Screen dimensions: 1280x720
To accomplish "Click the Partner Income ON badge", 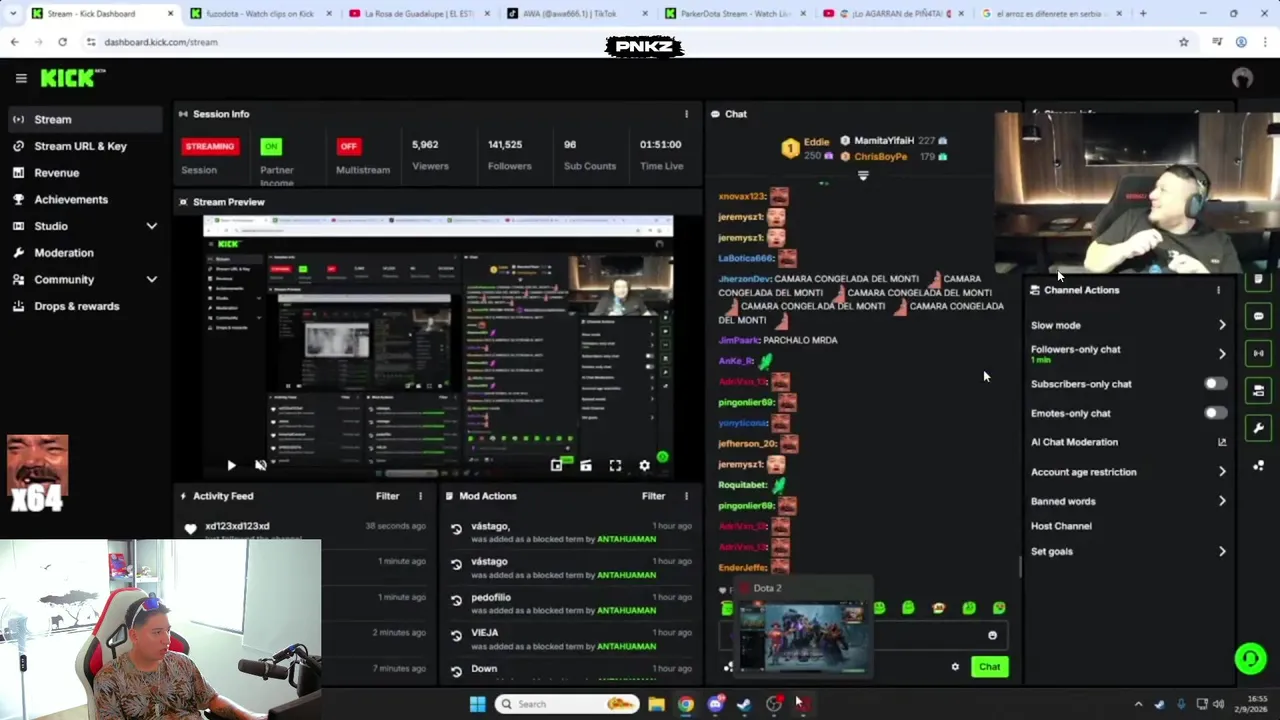I will pyautogui.click(x=271, y=146).
